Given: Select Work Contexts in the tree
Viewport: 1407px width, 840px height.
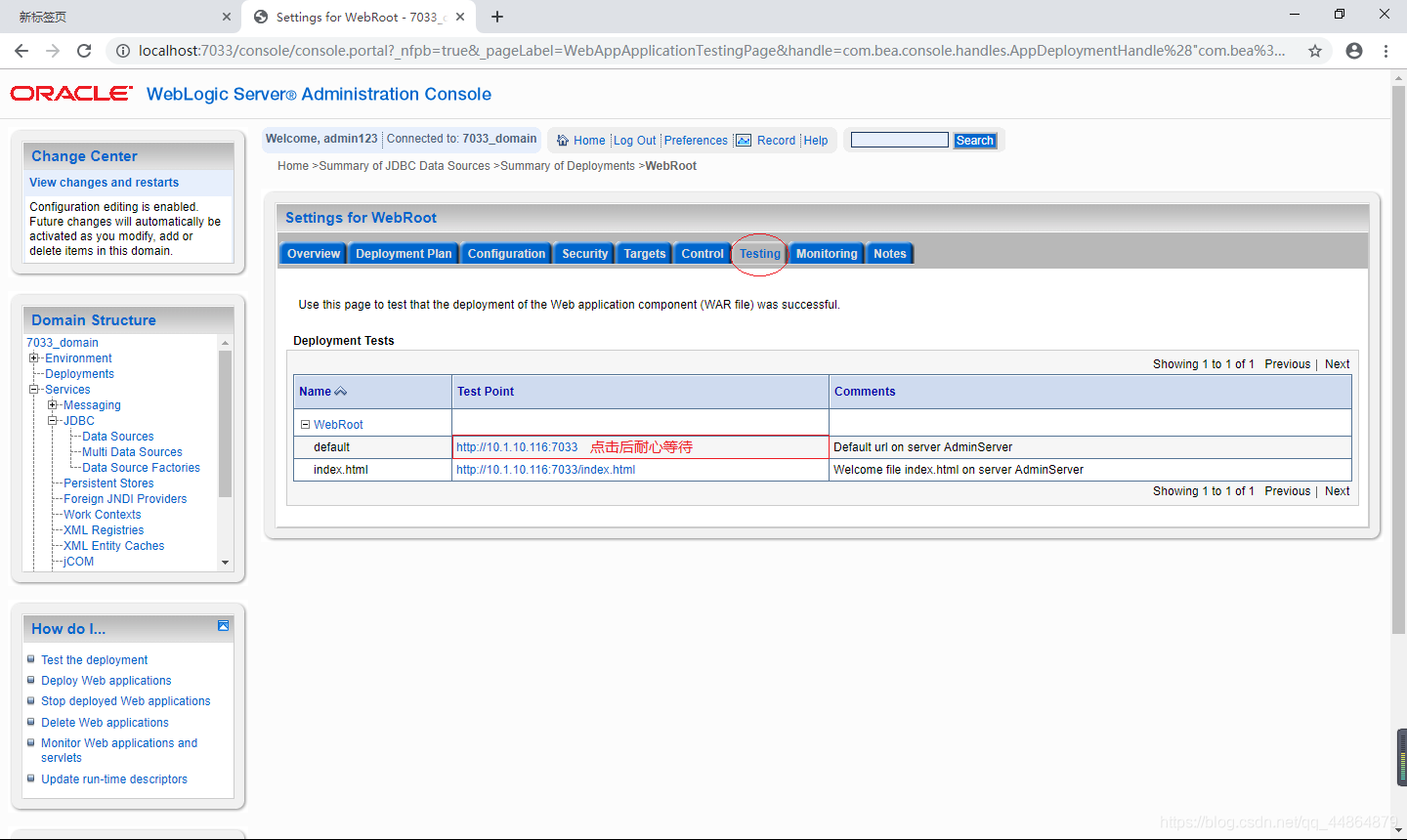Looking at the screenshot, I should (103, 515).
